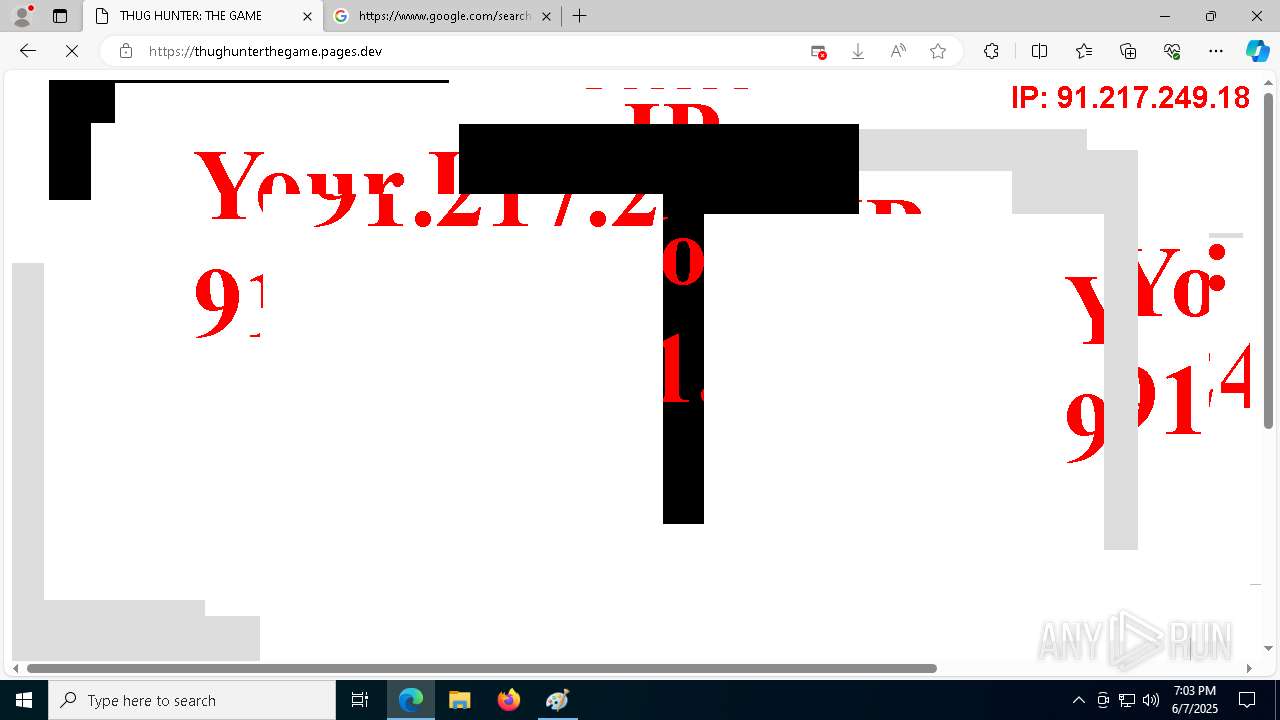The width and height of the screenshot is (1280, 720).
Task: Click the taskbar search box
Action: coord(192,700)
